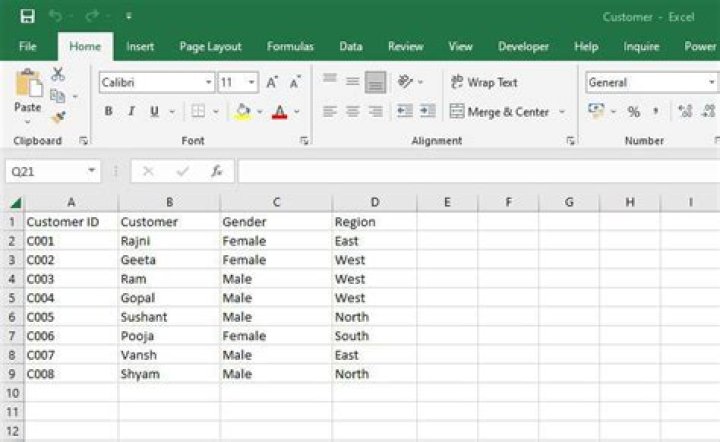
Task: Apply Percent Style number format
Action: (x=633, y=112)
